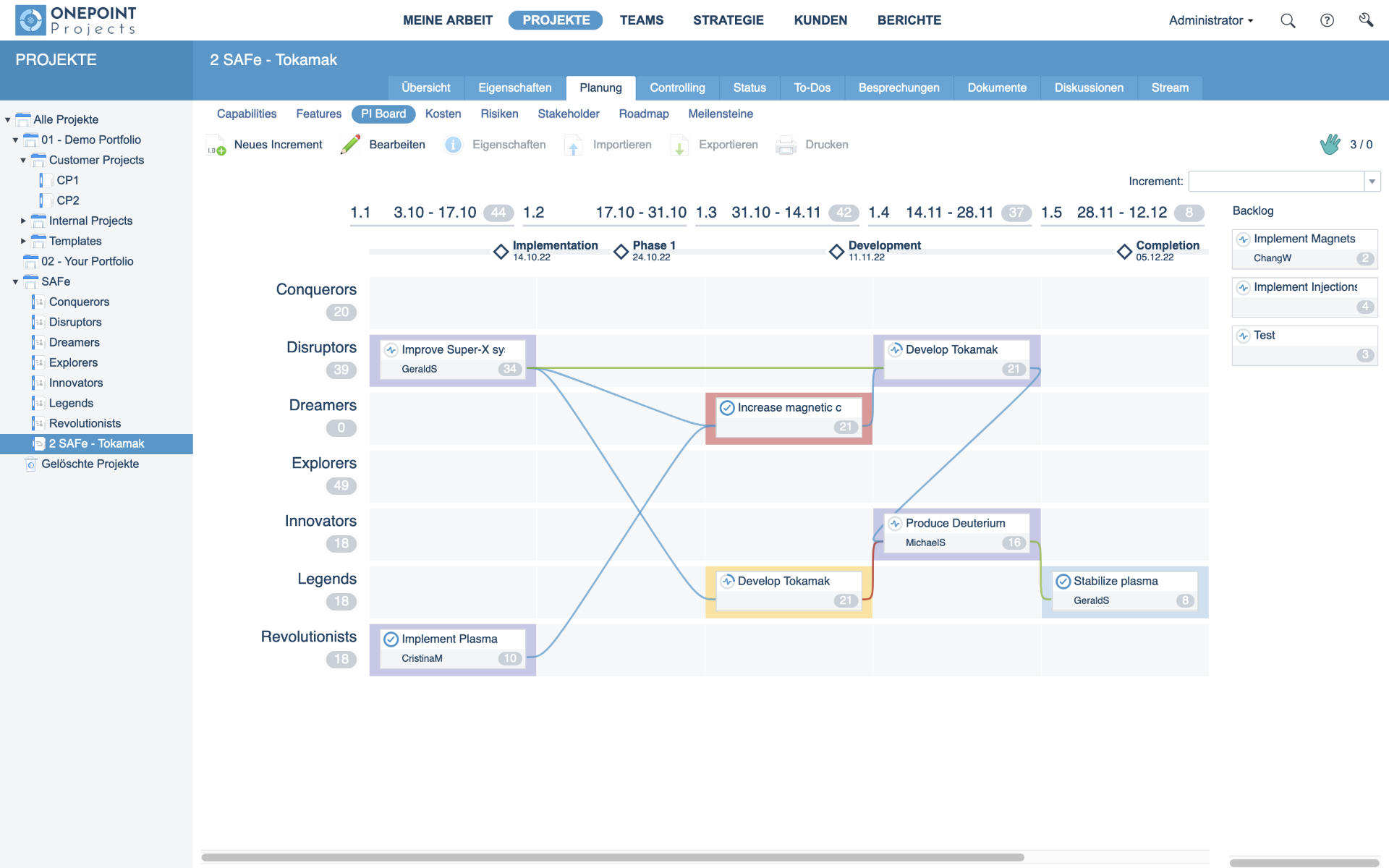Open the help question mark icon
Screen dimensions: 1389x868
[x=1328, y=20]
